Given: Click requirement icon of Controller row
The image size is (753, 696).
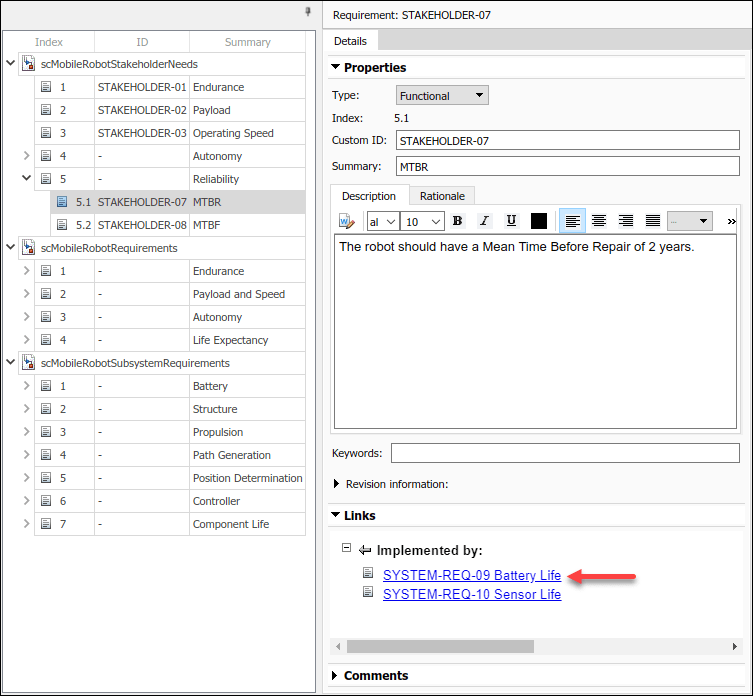Looking at the screenshot, I should coord(46,501).
